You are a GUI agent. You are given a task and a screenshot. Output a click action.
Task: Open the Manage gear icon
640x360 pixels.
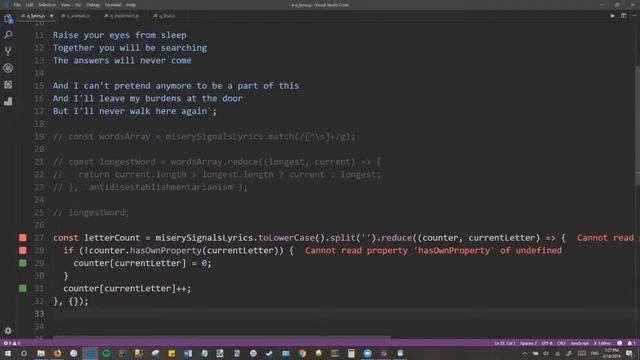pos(8,330)
